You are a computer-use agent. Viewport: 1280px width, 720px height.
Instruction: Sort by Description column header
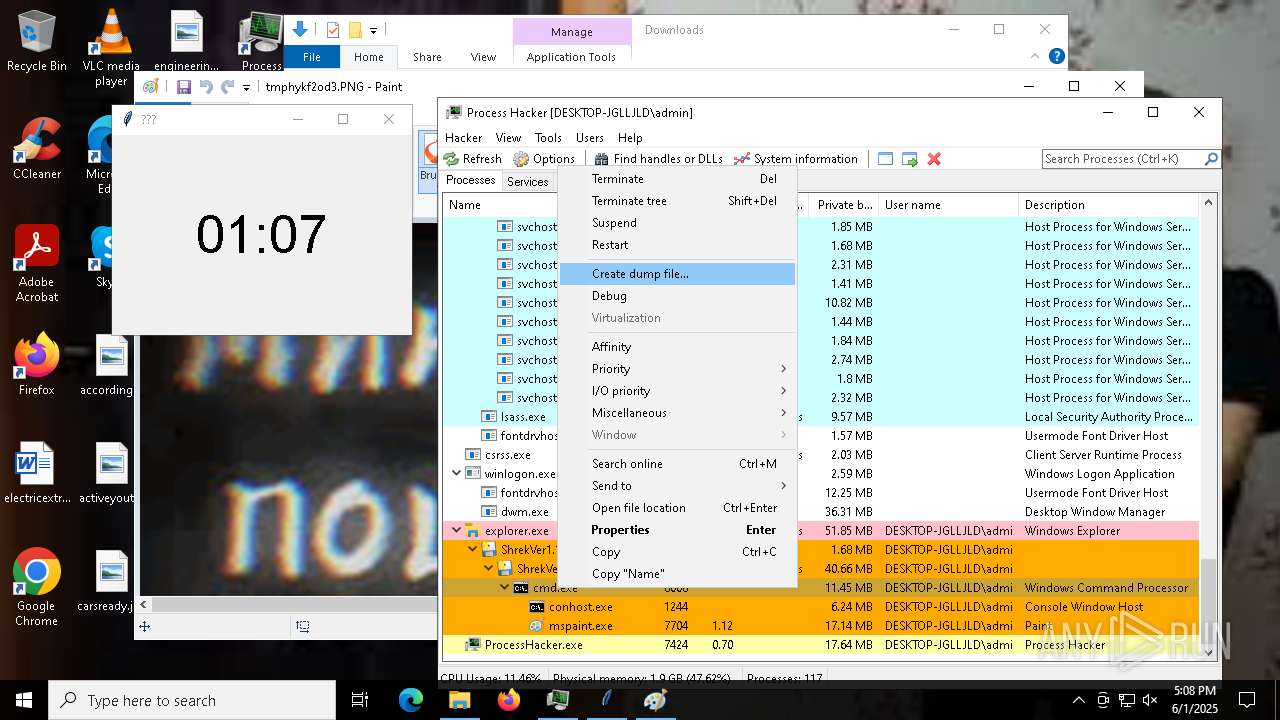(1108, 205)
